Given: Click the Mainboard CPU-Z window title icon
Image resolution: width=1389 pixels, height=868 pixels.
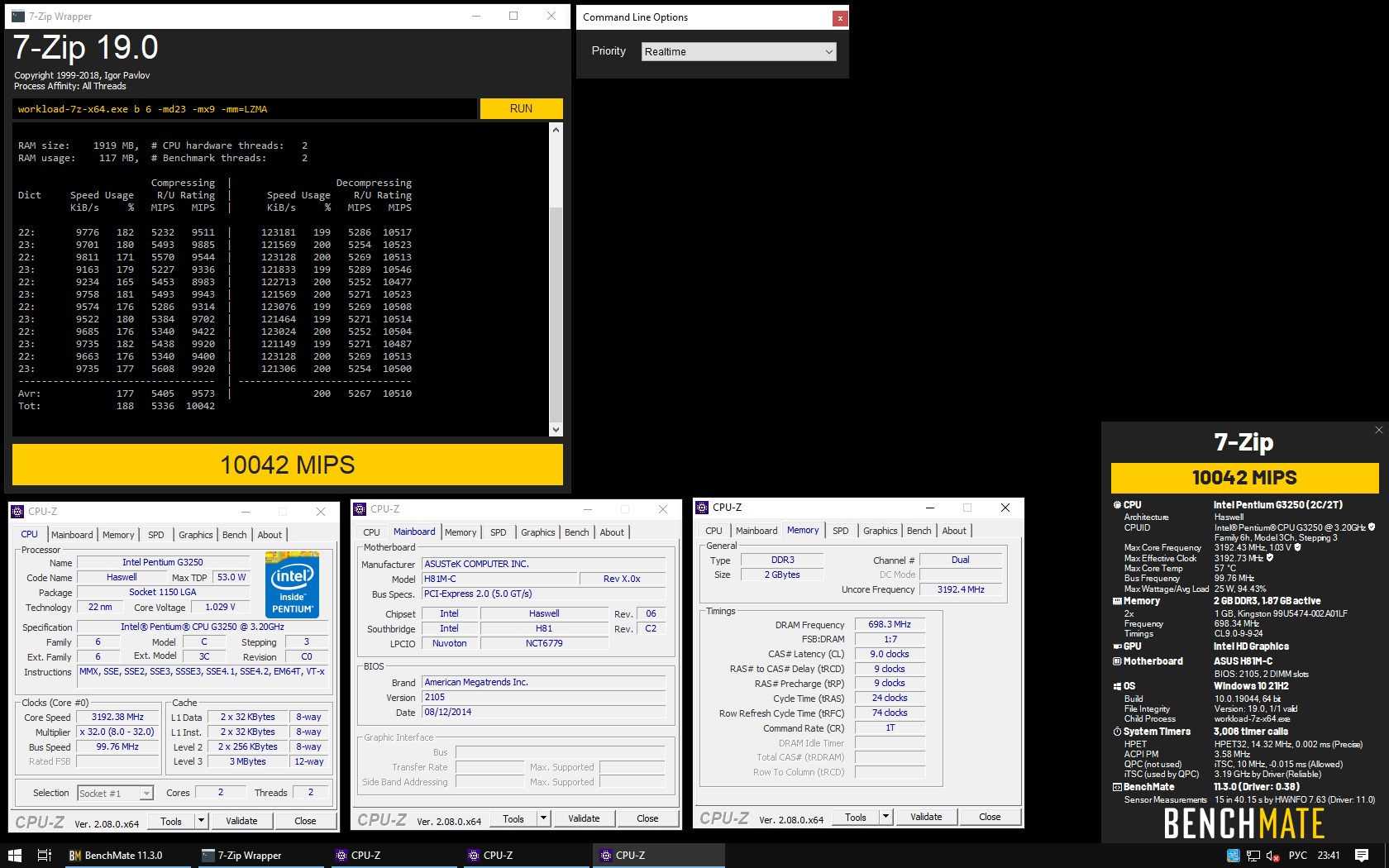Looking at the screenshot, I should 360,509.
